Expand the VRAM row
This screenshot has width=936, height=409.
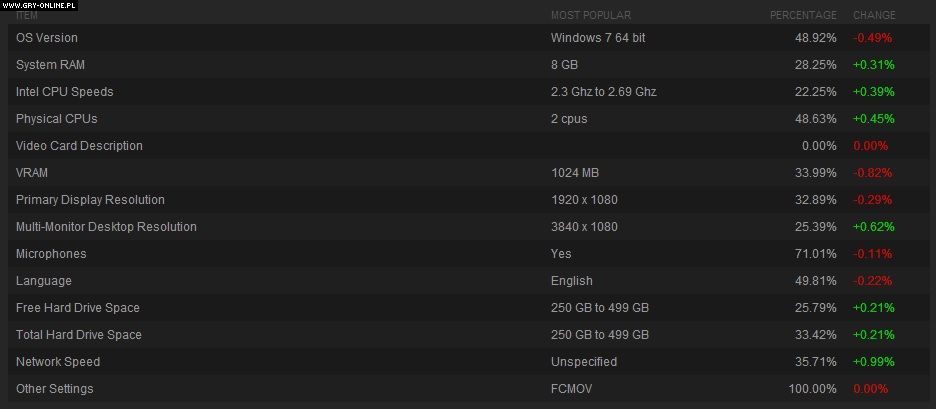coord(32,173)
